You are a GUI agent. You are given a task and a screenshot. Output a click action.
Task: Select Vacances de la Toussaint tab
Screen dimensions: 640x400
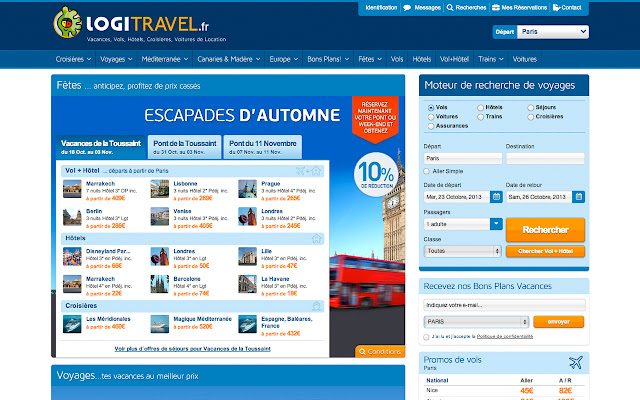pos(101,147)
